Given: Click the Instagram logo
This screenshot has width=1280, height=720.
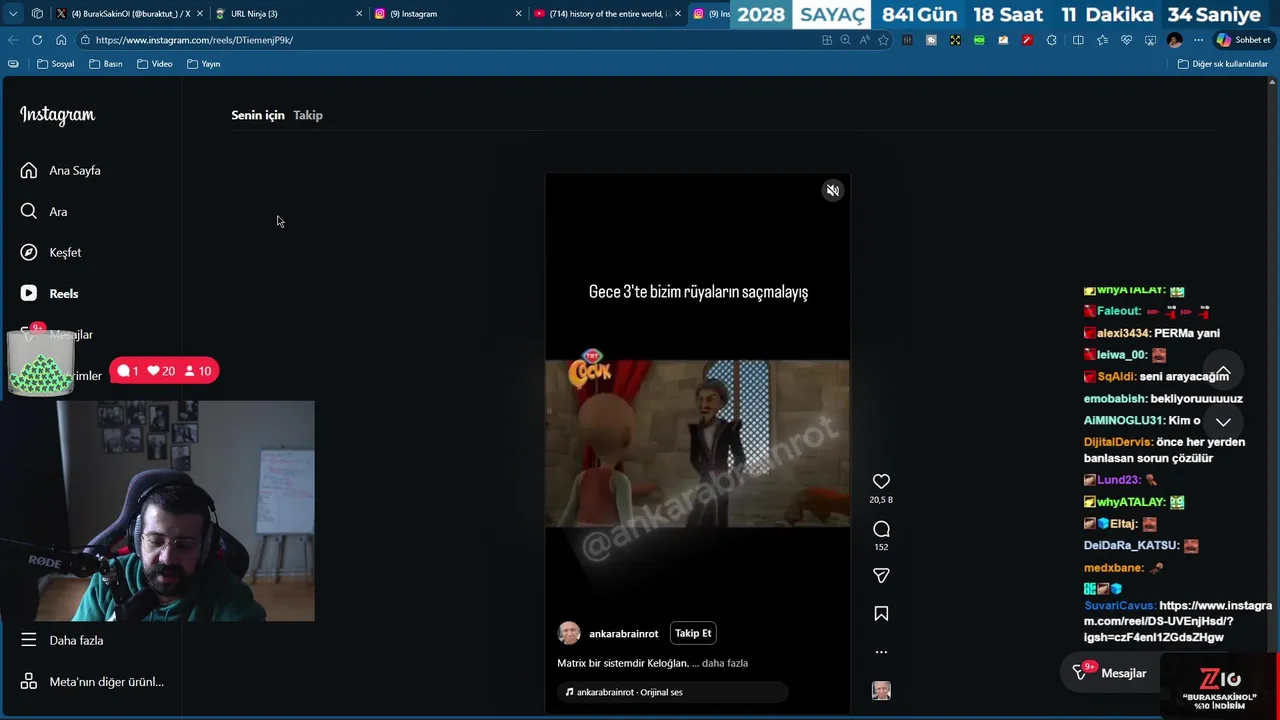Looking at the screenshot, I should 57,115.
